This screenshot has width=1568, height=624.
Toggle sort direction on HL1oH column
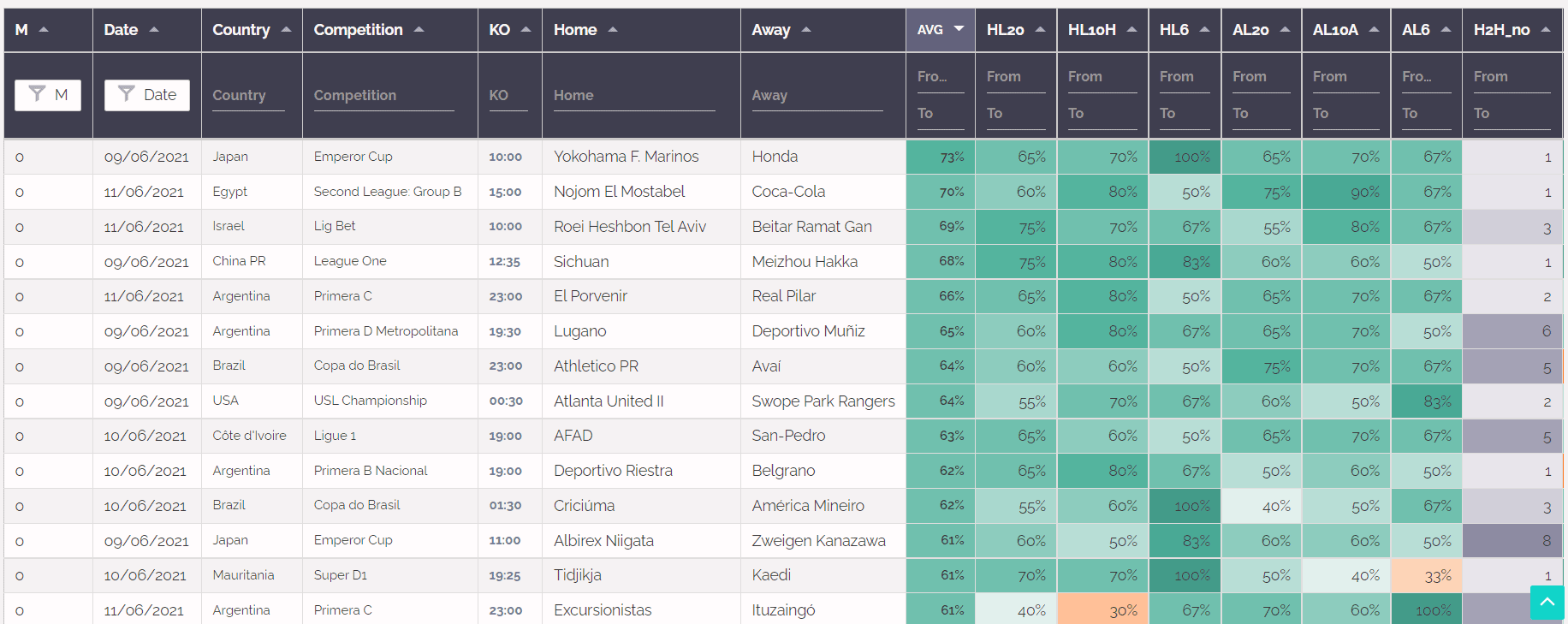[1134, 28]
